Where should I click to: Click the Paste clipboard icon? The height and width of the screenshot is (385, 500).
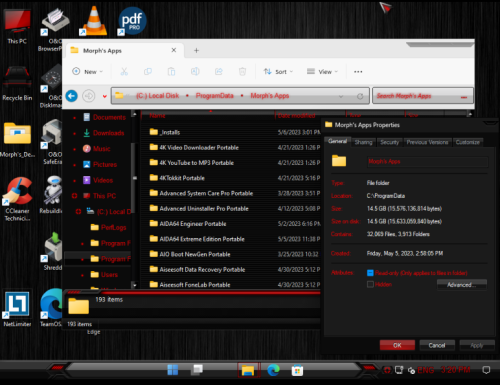(171, 71)
